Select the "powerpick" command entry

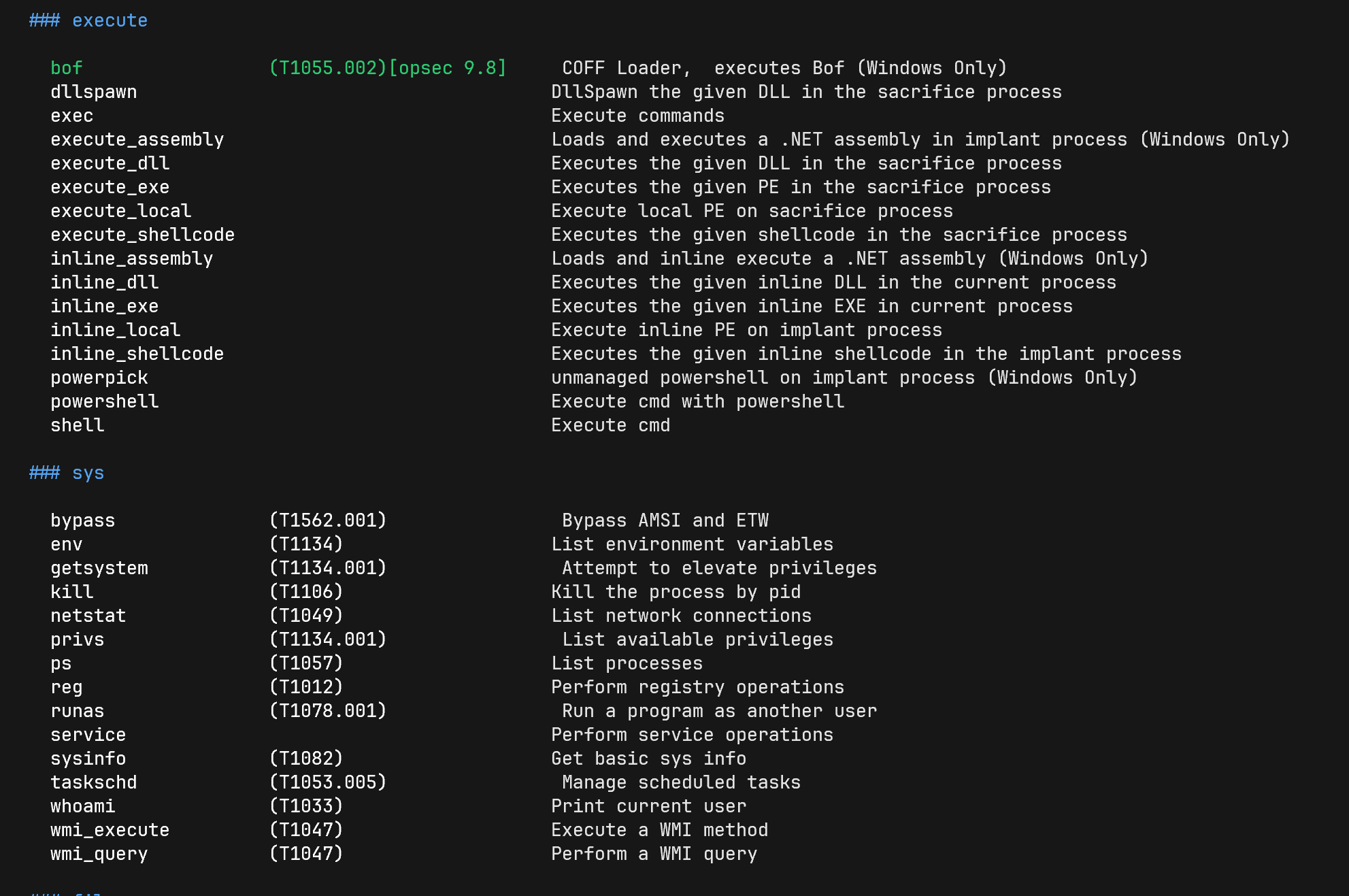(x=99, y=378)
